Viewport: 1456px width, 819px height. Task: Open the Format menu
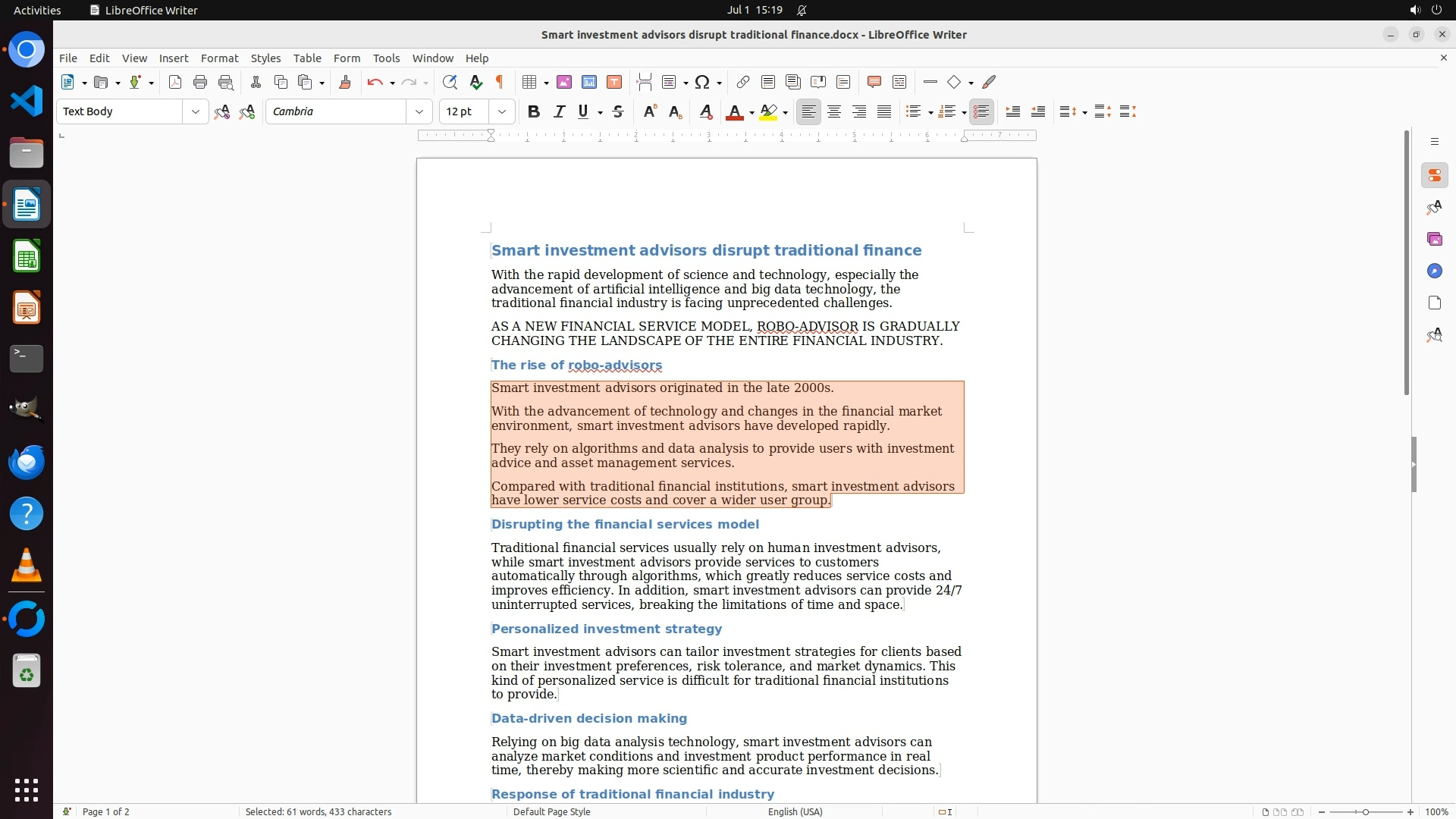(x=219, y=58)
